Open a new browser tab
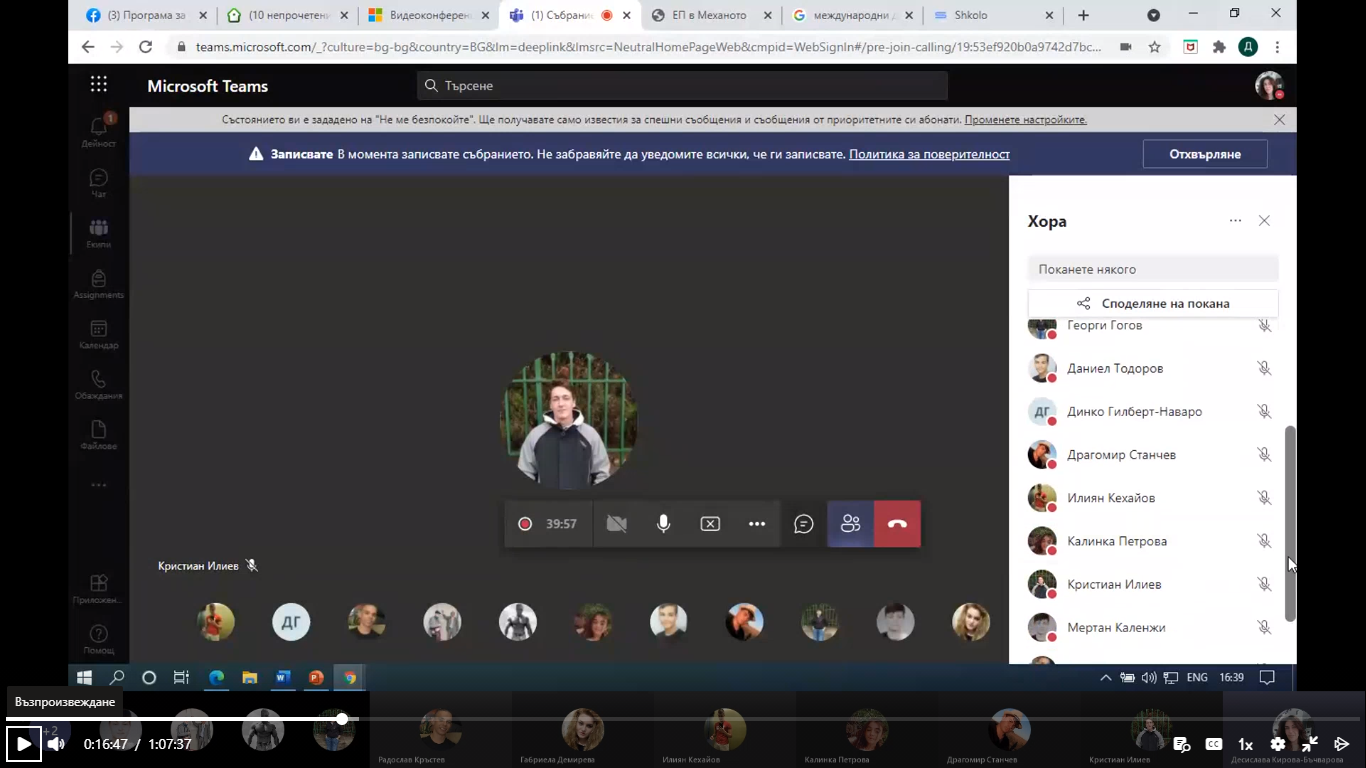Viewport: 1366px width, 768px height. (x=1083, y=15)
